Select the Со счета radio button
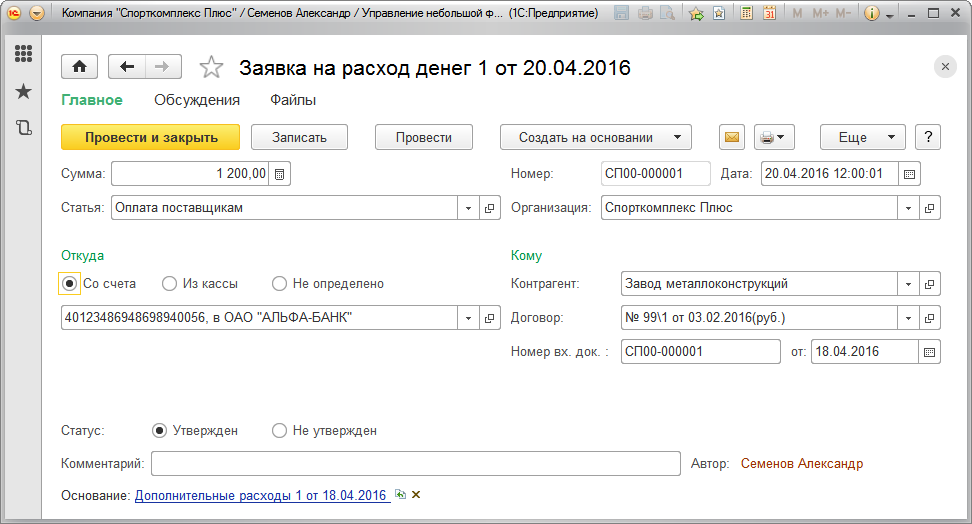 [69, 283]
